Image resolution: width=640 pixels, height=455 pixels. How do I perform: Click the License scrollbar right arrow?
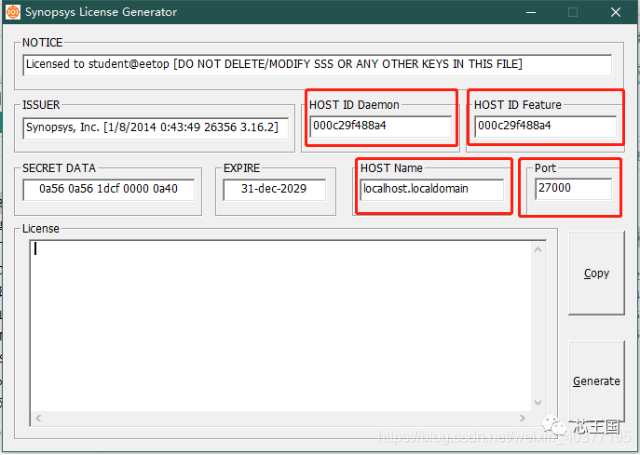coord(521,417)
